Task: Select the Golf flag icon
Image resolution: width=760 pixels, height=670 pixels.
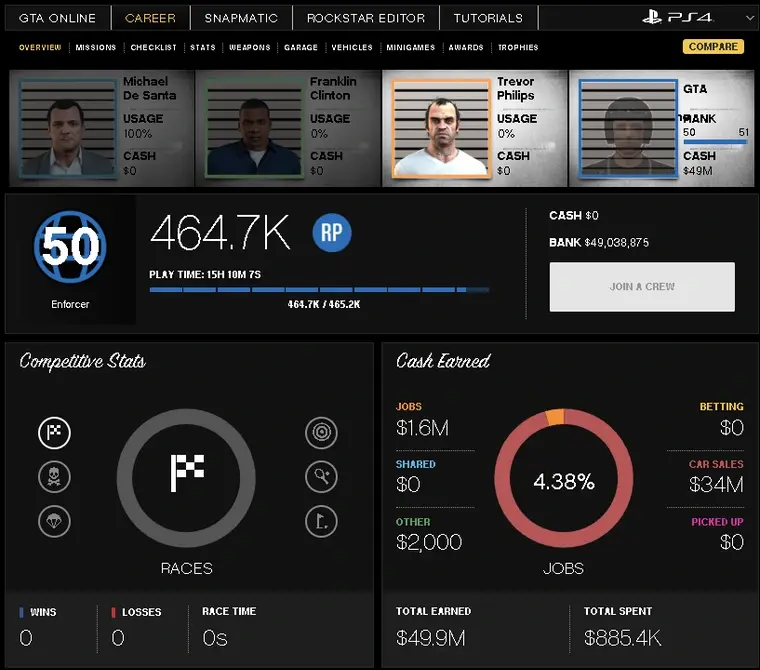Action: tap(321, 521)
